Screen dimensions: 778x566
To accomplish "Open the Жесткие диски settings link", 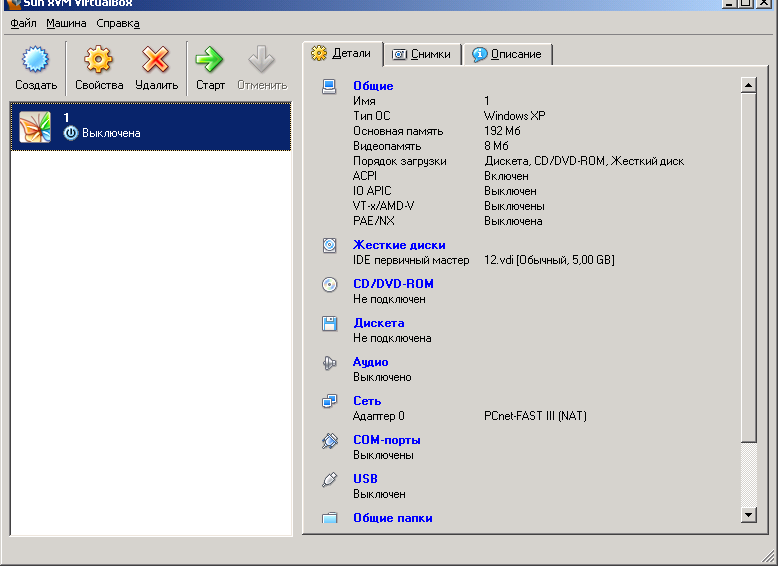I will point(399,245).
